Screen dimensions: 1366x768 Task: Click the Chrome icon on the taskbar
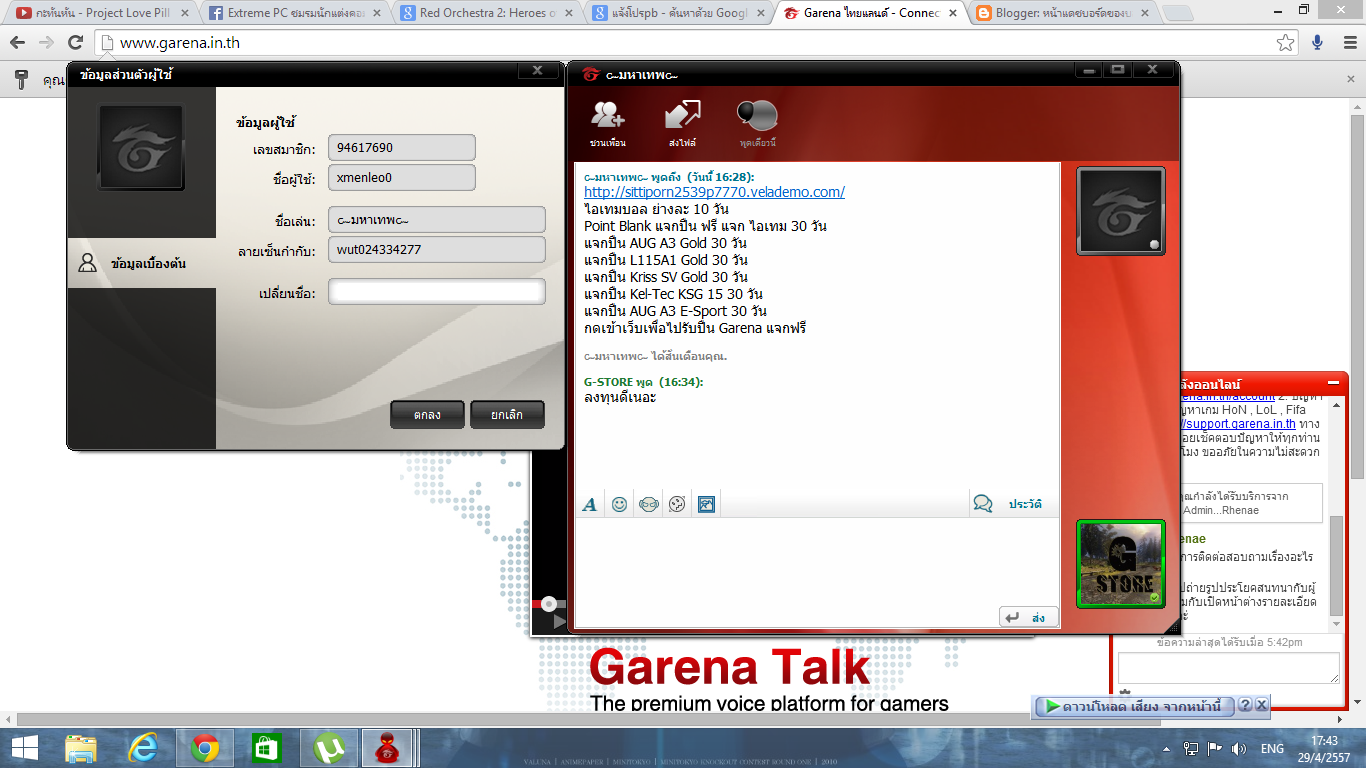pyautogui.click(x=205, y=747)
